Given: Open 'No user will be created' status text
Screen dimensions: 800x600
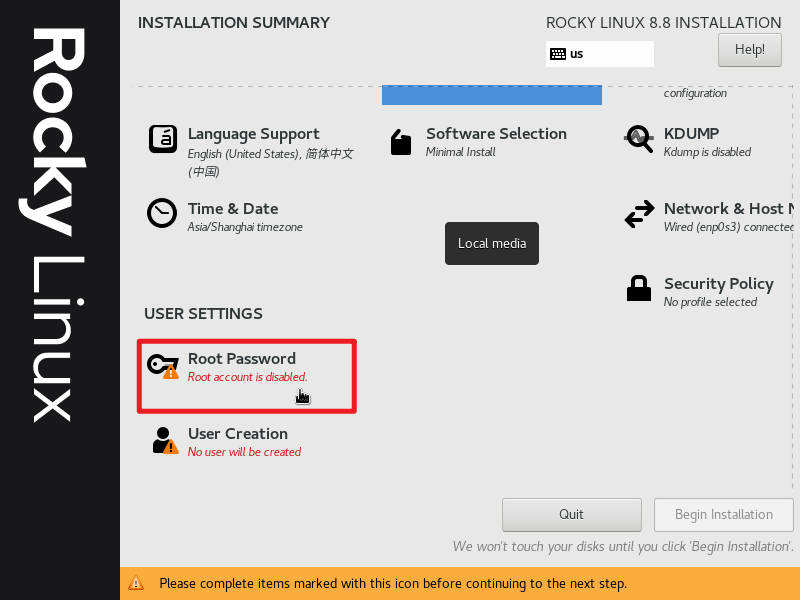Looking at the screenshot, I should 244,452.
